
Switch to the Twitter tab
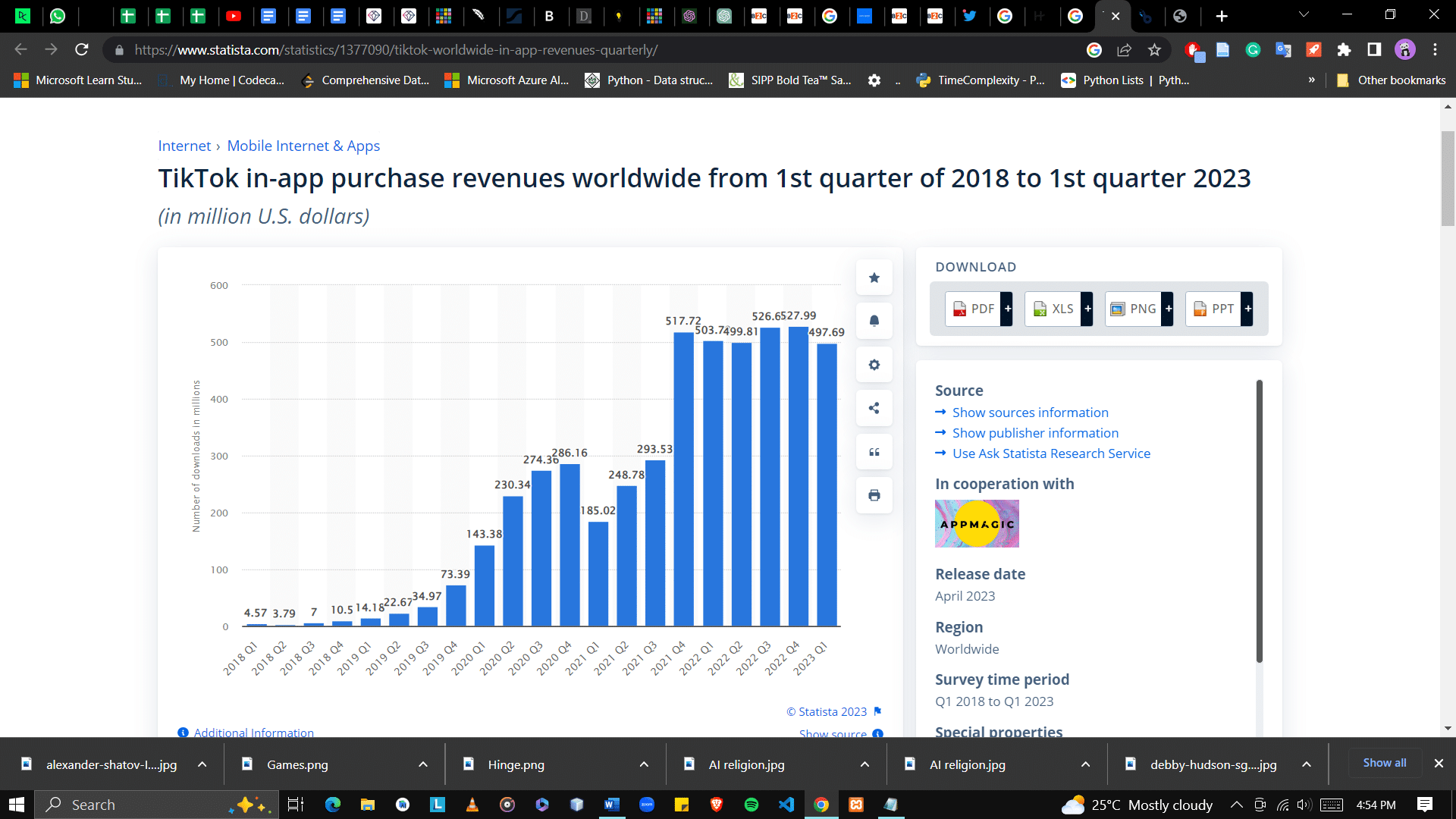point(970,16)
